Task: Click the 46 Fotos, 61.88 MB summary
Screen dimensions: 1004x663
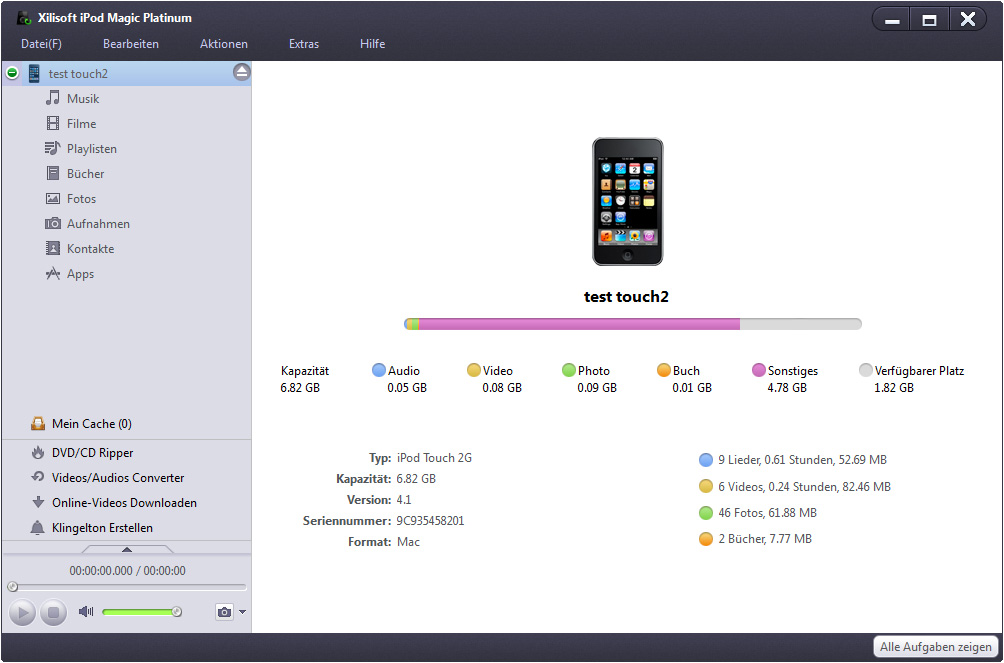Action: point(767,513)
